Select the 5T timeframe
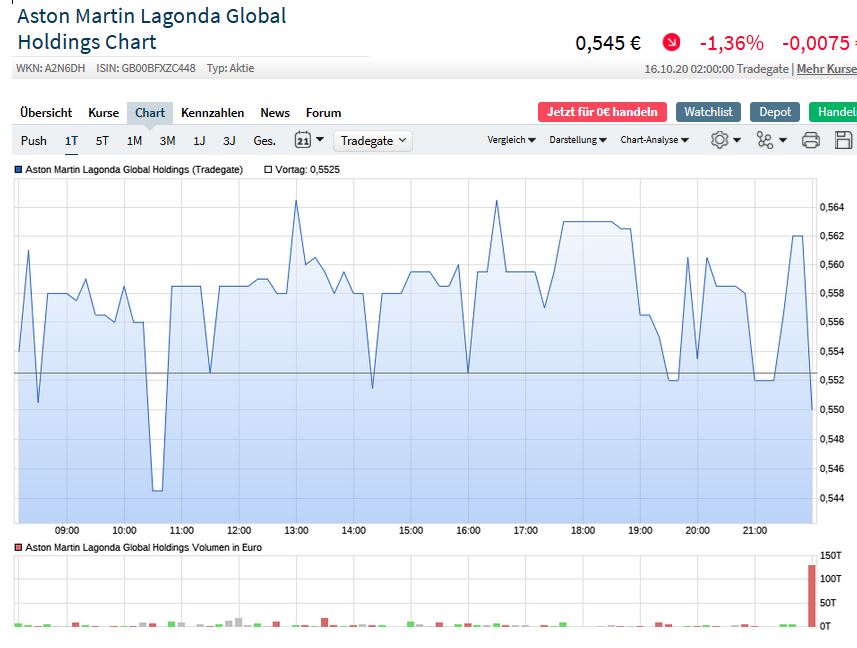857x648 pixels. point(102,141)
